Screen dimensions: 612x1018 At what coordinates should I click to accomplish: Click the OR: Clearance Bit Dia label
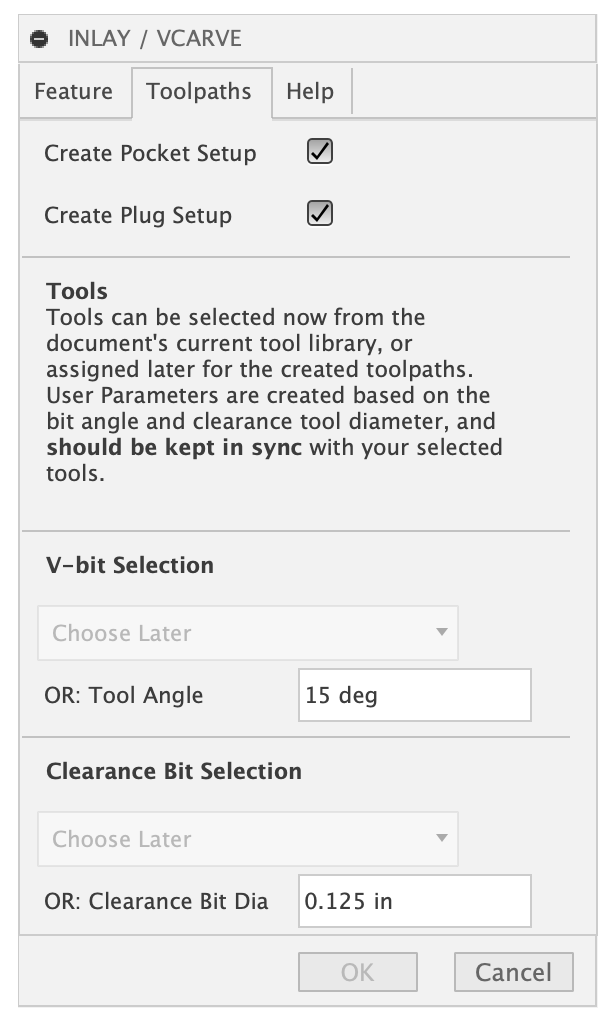click(156, 902)
